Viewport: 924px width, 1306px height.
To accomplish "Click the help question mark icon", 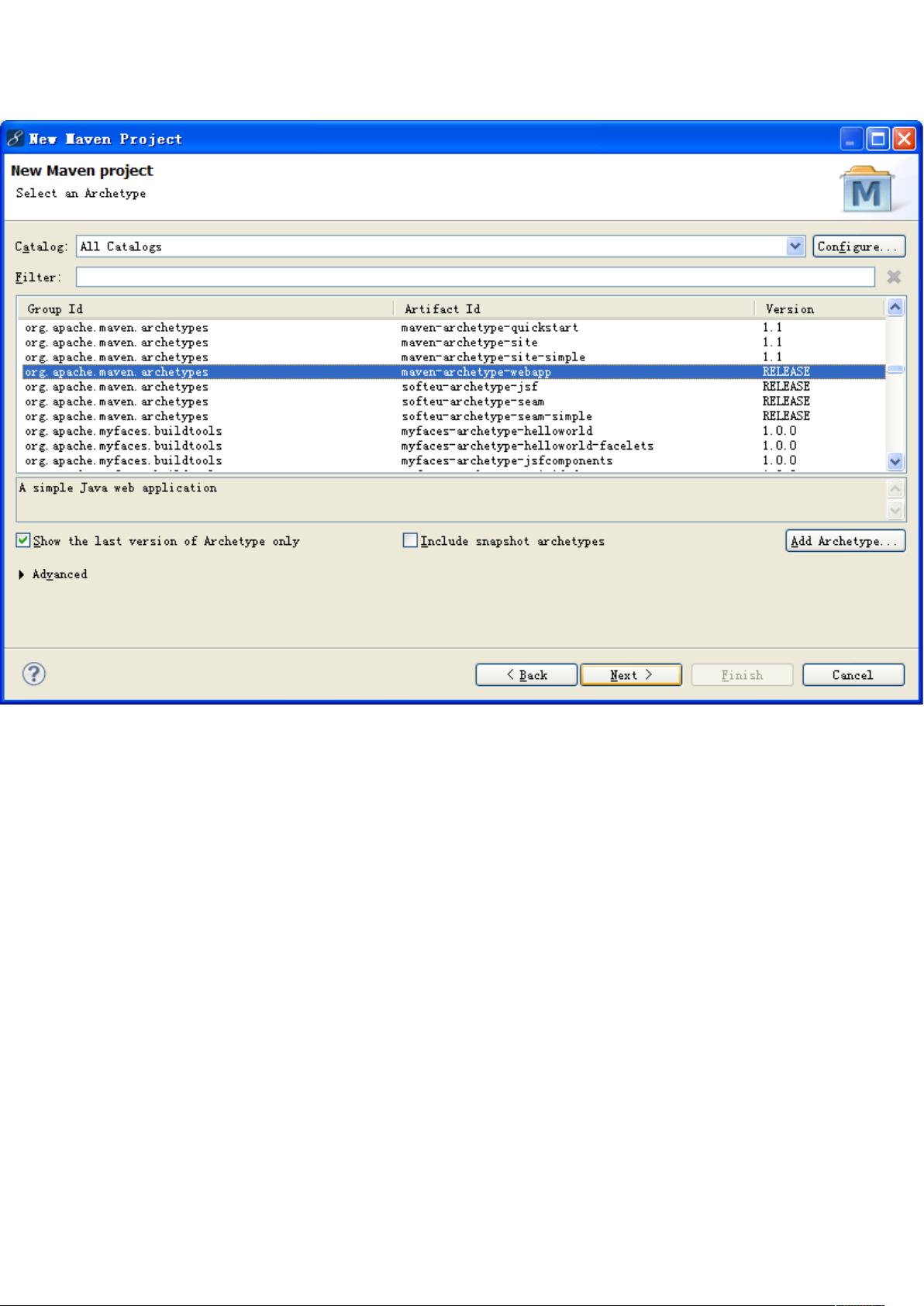I will point(34,674).
